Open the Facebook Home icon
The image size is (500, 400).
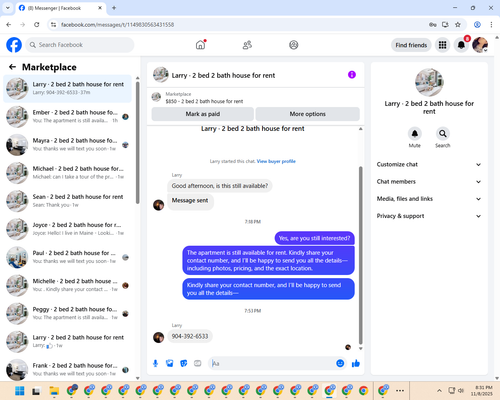(x=200, y=45)
